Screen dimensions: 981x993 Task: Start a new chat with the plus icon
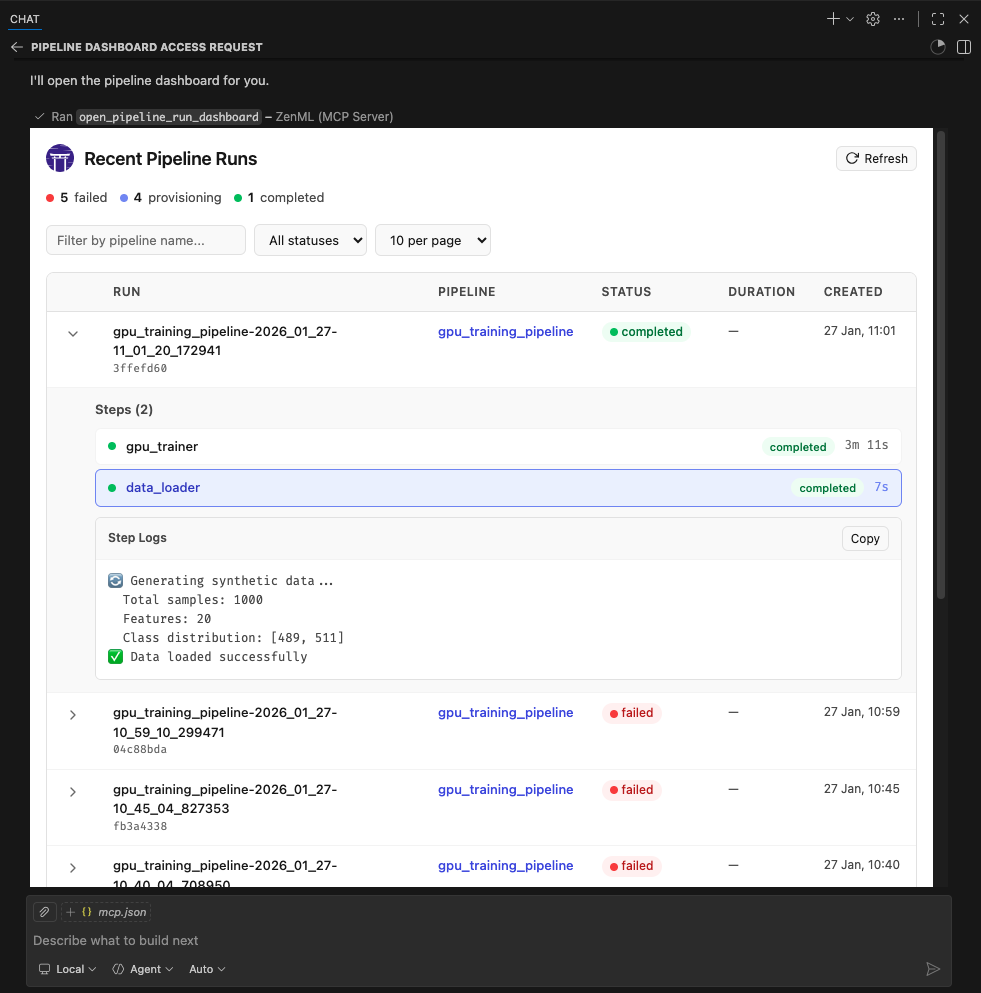click(x=833, y=18)
